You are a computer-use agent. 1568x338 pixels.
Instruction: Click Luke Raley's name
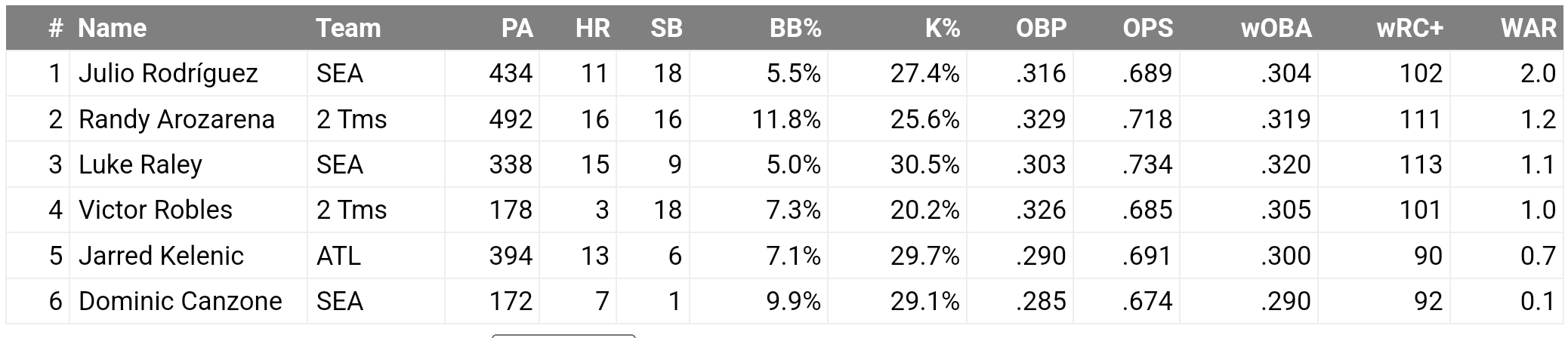140,164
